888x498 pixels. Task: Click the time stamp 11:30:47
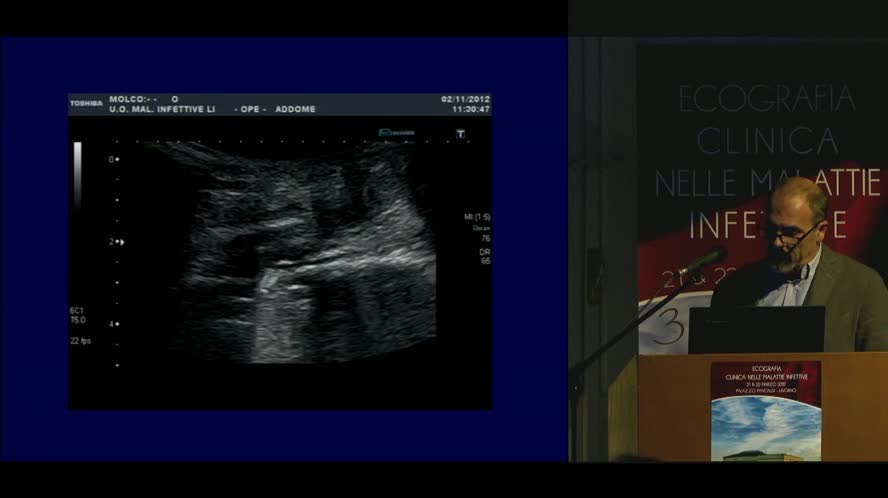469,109
